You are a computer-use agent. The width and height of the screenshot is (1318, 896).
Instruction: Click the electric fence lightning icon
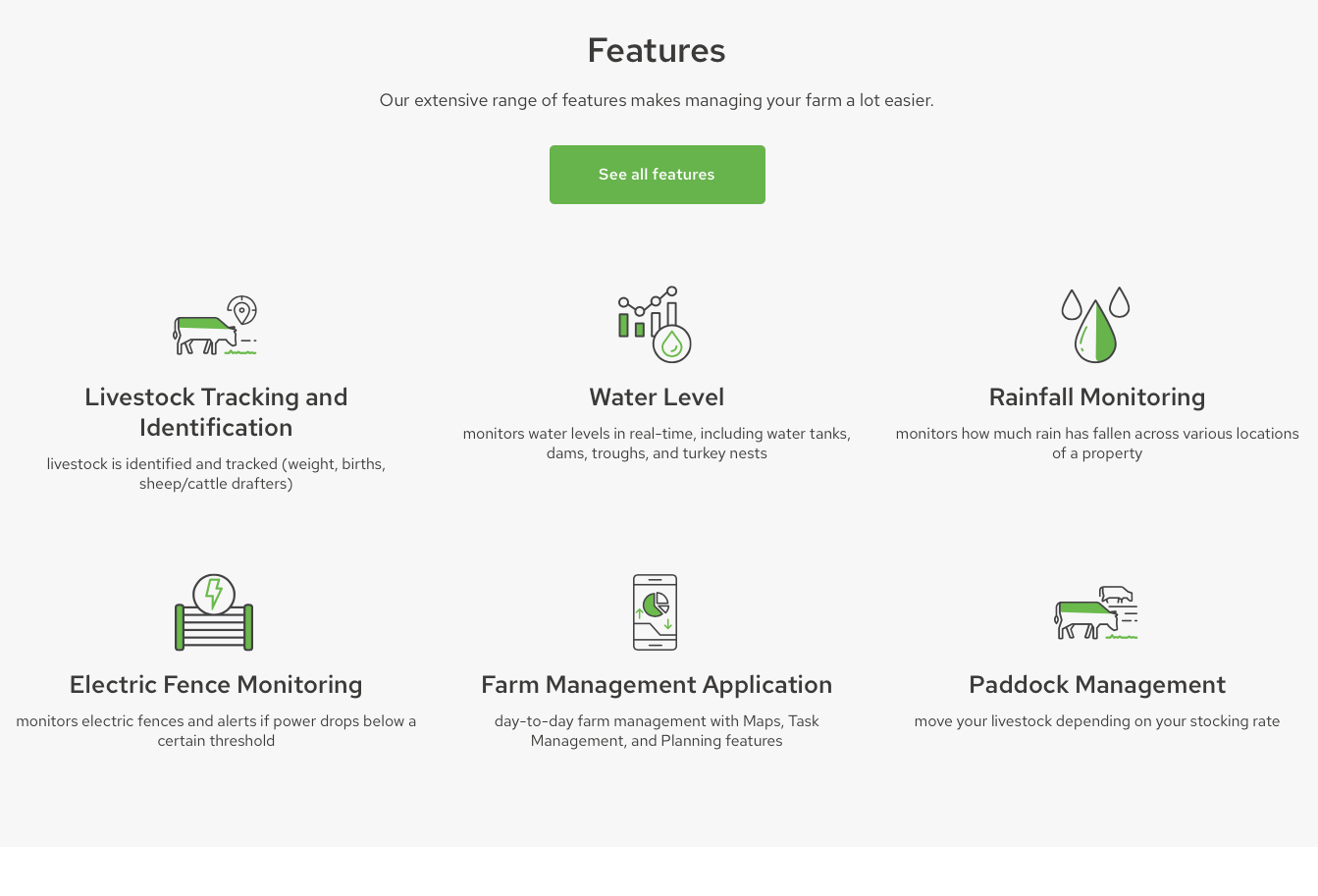(x=214, y=612)
